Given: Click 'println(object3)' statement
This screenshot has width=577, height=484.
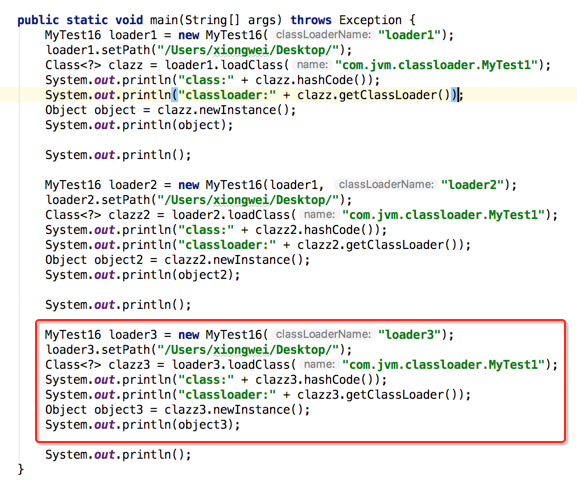Looking at the screenshot, I should tap(143, 425).
